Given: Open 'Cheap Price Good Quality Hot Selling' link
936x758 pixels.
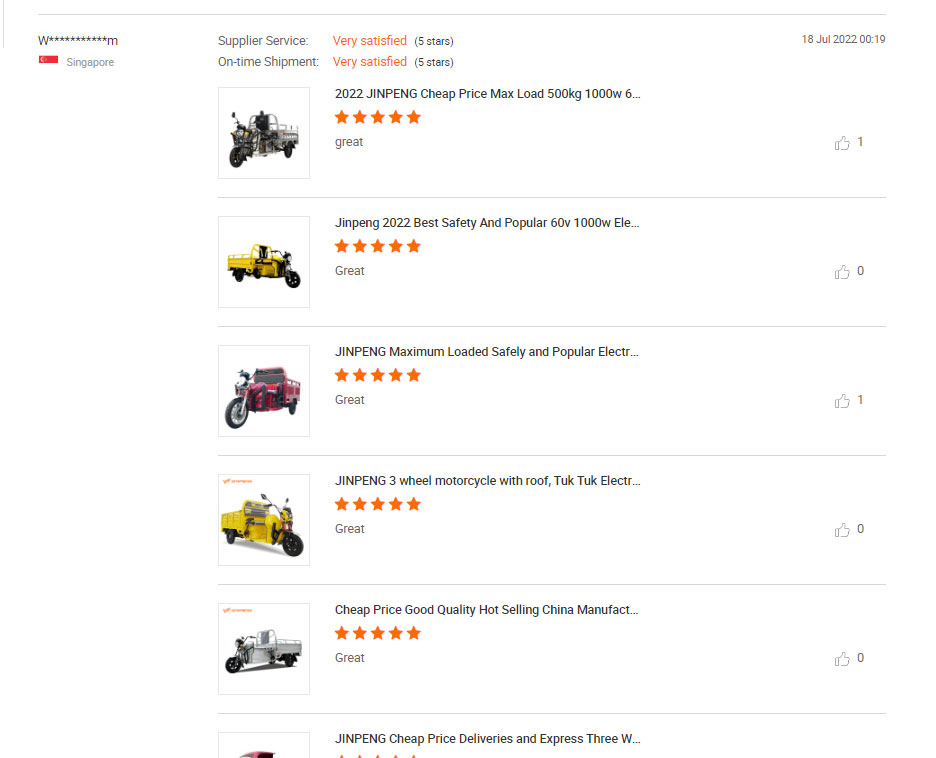Looking at the screenshot, I should pos(487,609).
